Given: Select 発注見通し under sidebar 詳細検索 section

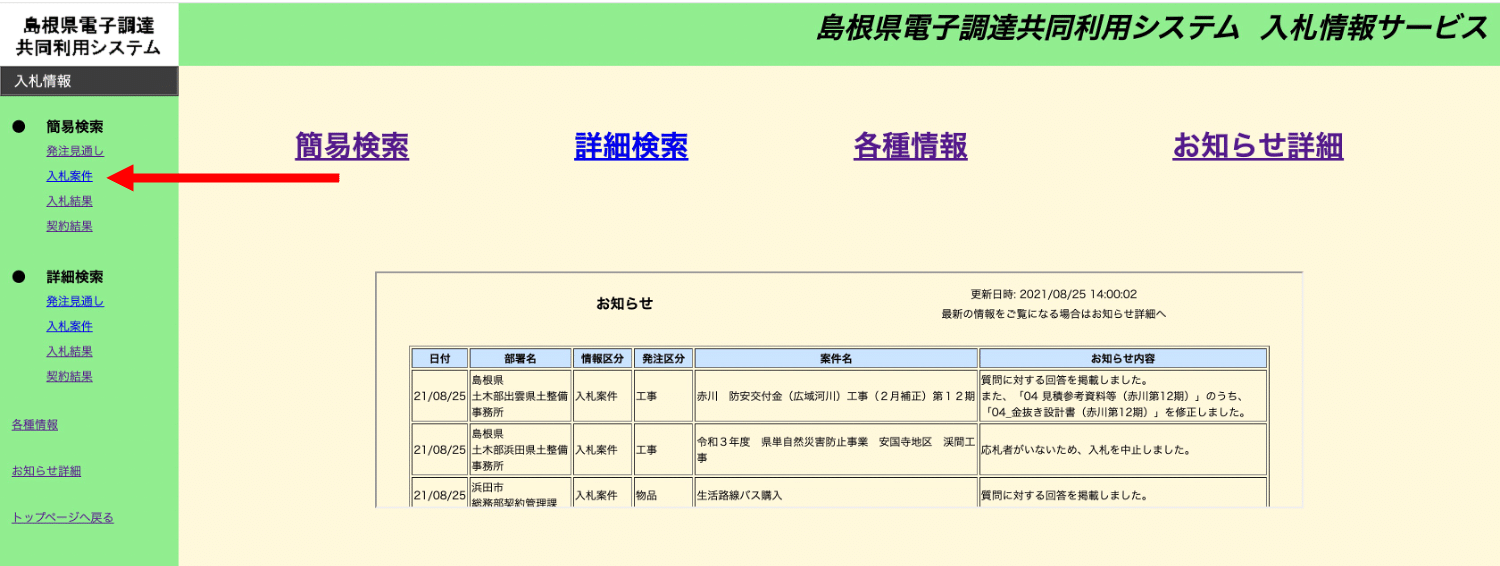Looking at the screenshot, I should [x=74, y=301].
